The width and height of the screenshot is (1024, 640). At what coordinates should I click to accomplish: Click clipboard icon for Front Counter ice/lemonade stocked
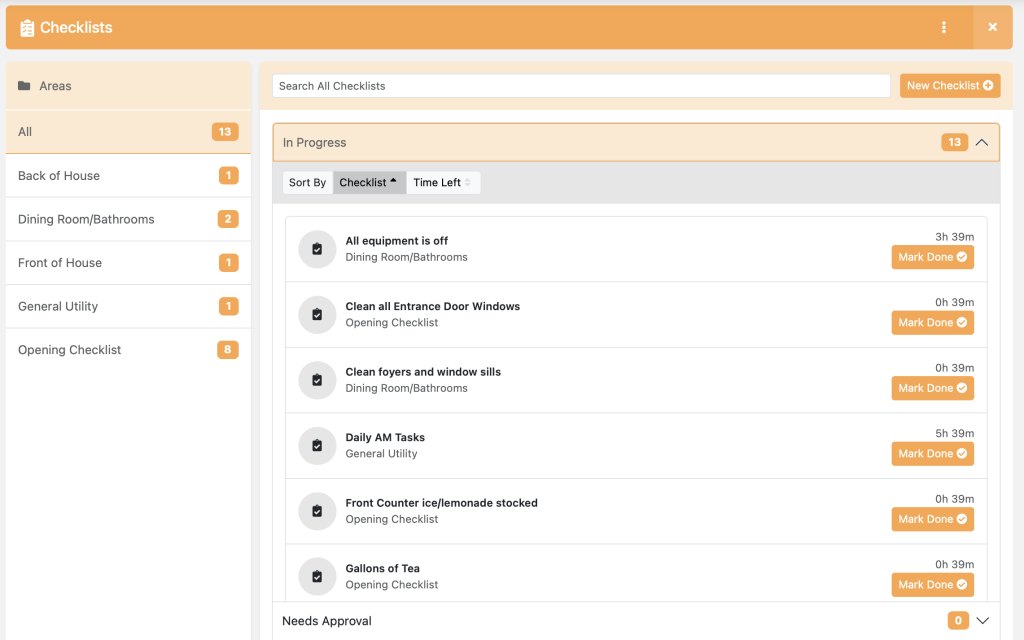coord(317,511)
